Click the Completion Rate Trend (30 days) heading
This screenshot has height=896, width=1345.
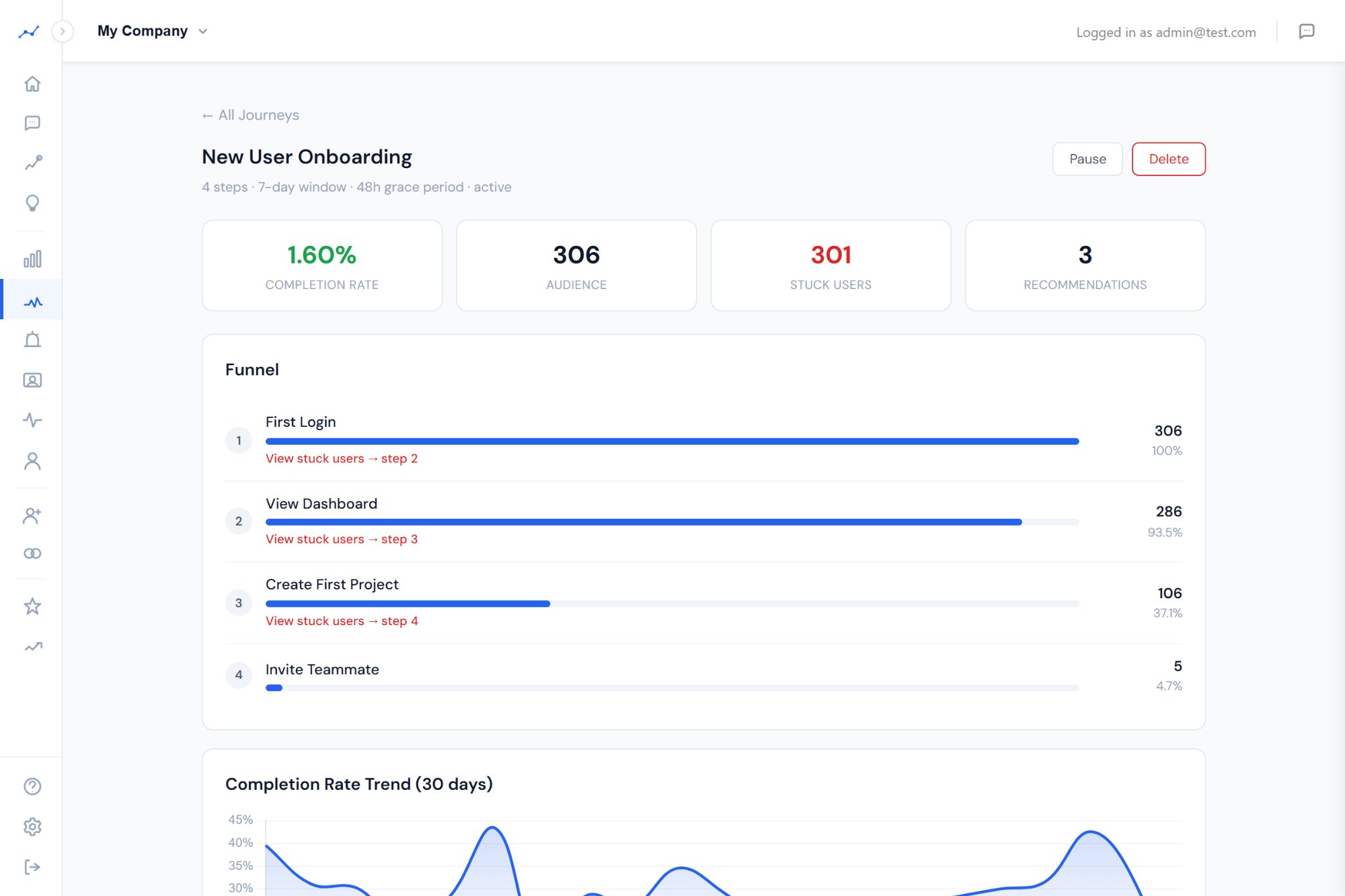(359, 784)
